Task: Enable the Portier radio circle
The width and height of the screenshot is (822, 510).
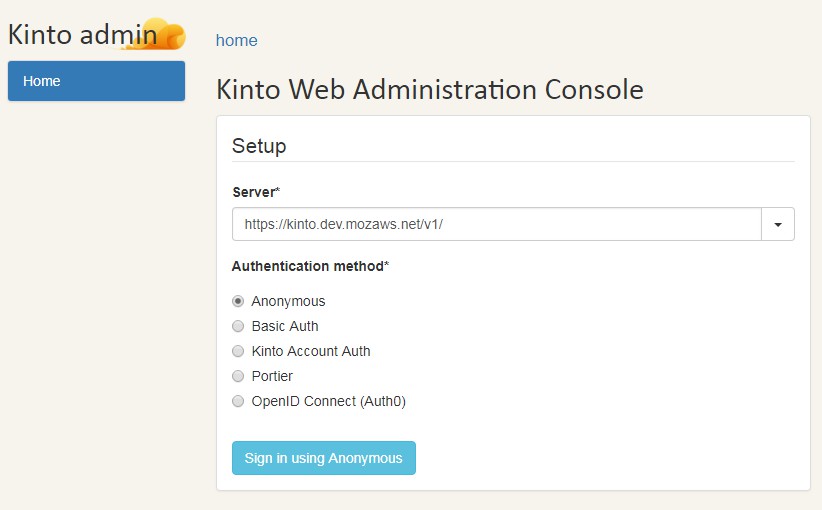Action: click(238, 376)
